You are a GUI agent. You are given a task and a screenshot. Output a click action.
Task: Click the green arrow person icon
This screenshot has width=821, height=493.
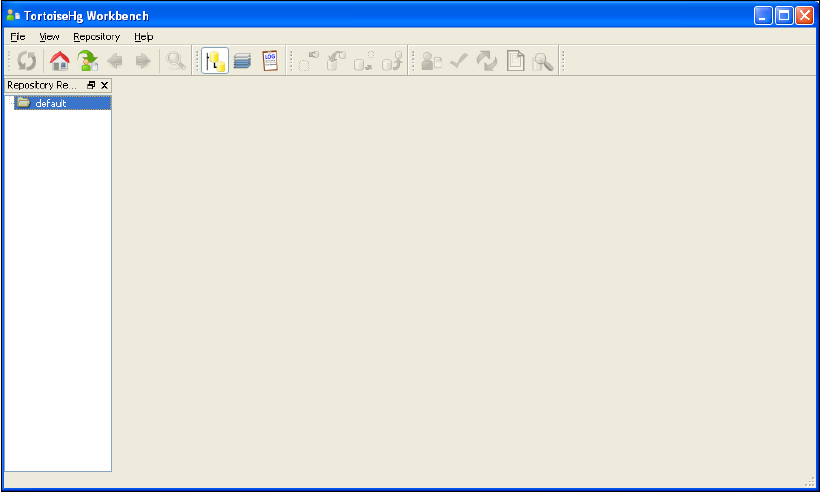click(x=87, y=61)
